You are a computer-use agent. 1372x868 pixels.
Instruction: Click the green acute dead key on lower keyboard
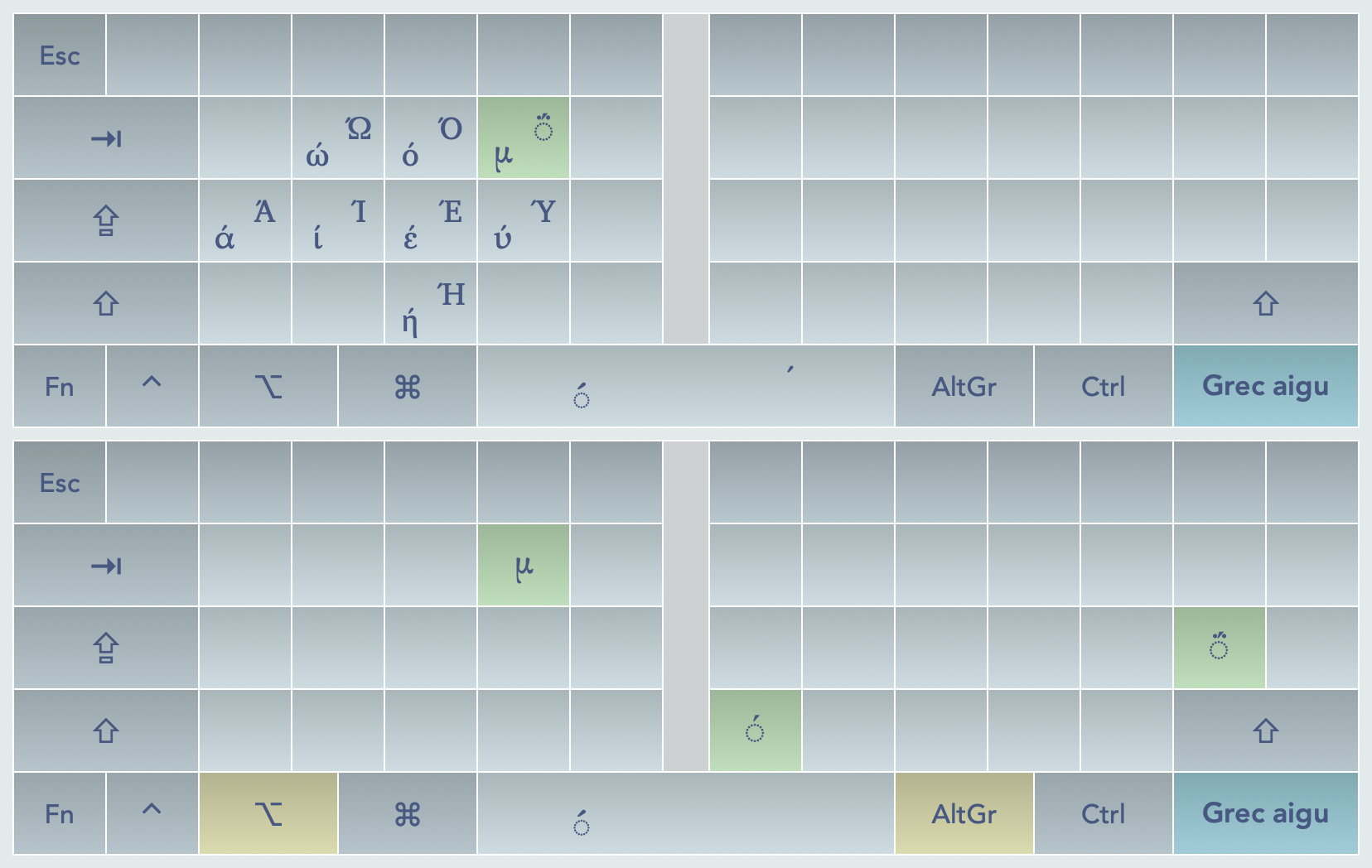coord(755,731)
